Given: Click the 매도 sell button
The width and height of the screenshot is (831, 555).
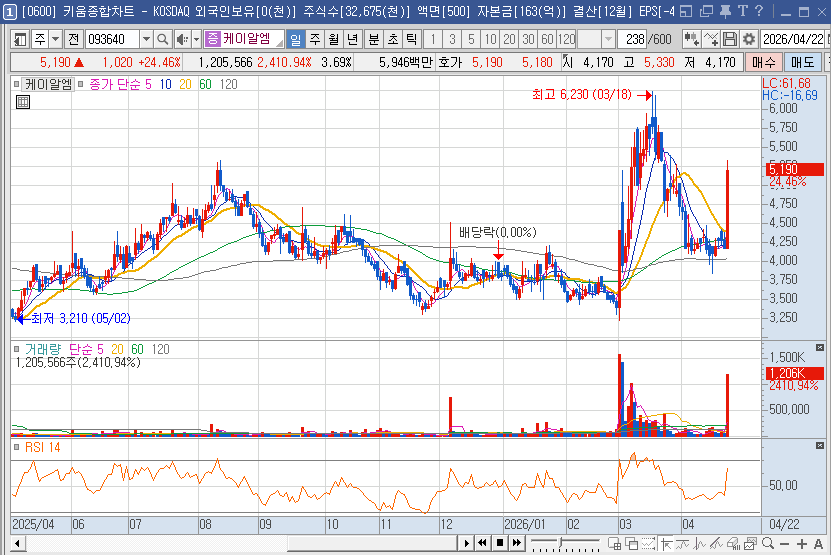Looking at the screenshot, I should (802, 62).
